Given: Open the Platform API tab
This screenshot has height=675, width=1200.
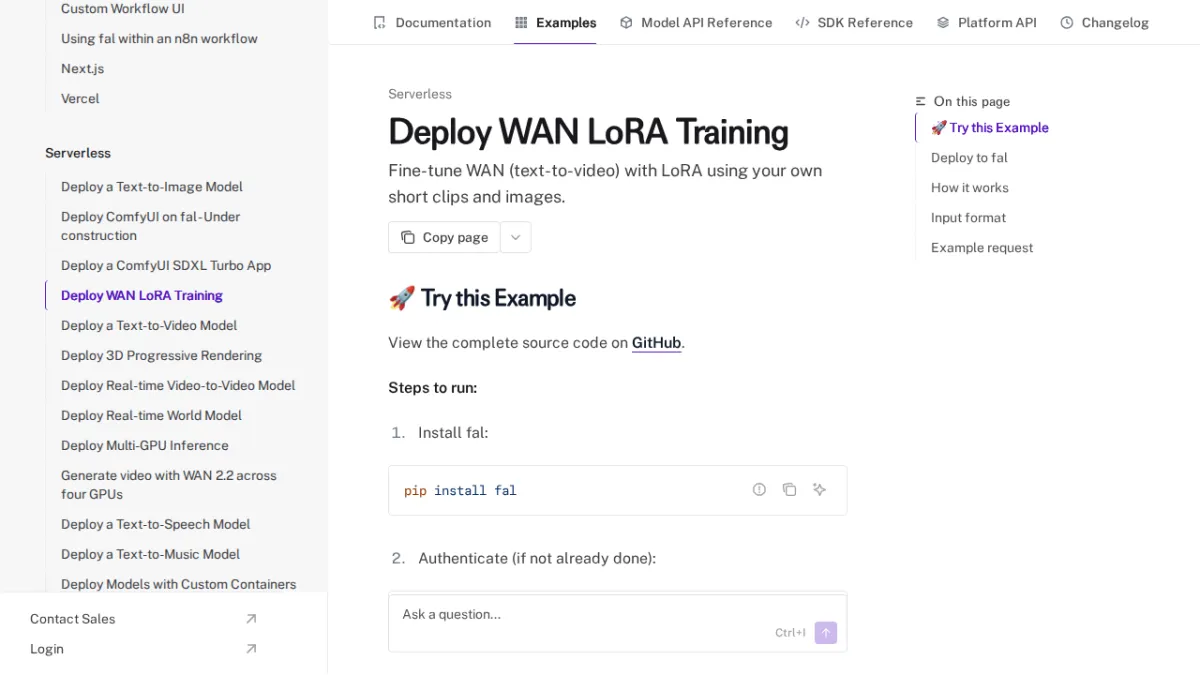Looking at the screenshot, I should click(x=986, y=22).
